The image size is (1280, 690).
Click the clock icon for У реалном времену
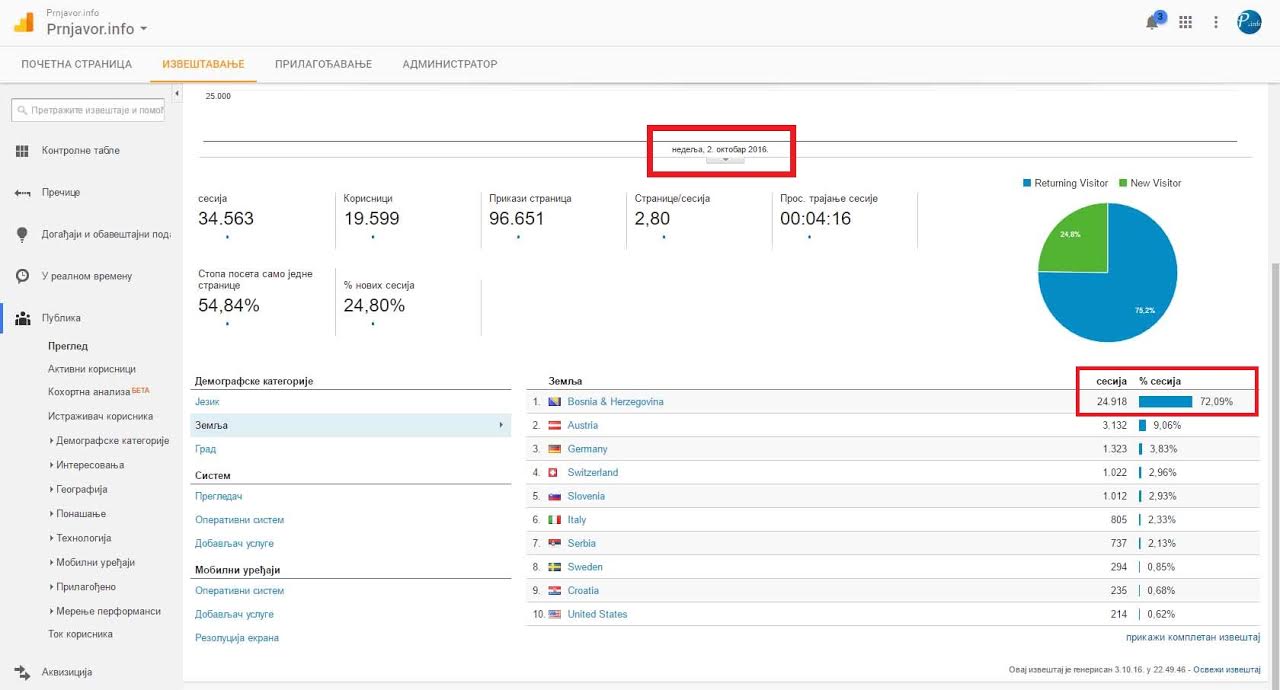[22, 276]
